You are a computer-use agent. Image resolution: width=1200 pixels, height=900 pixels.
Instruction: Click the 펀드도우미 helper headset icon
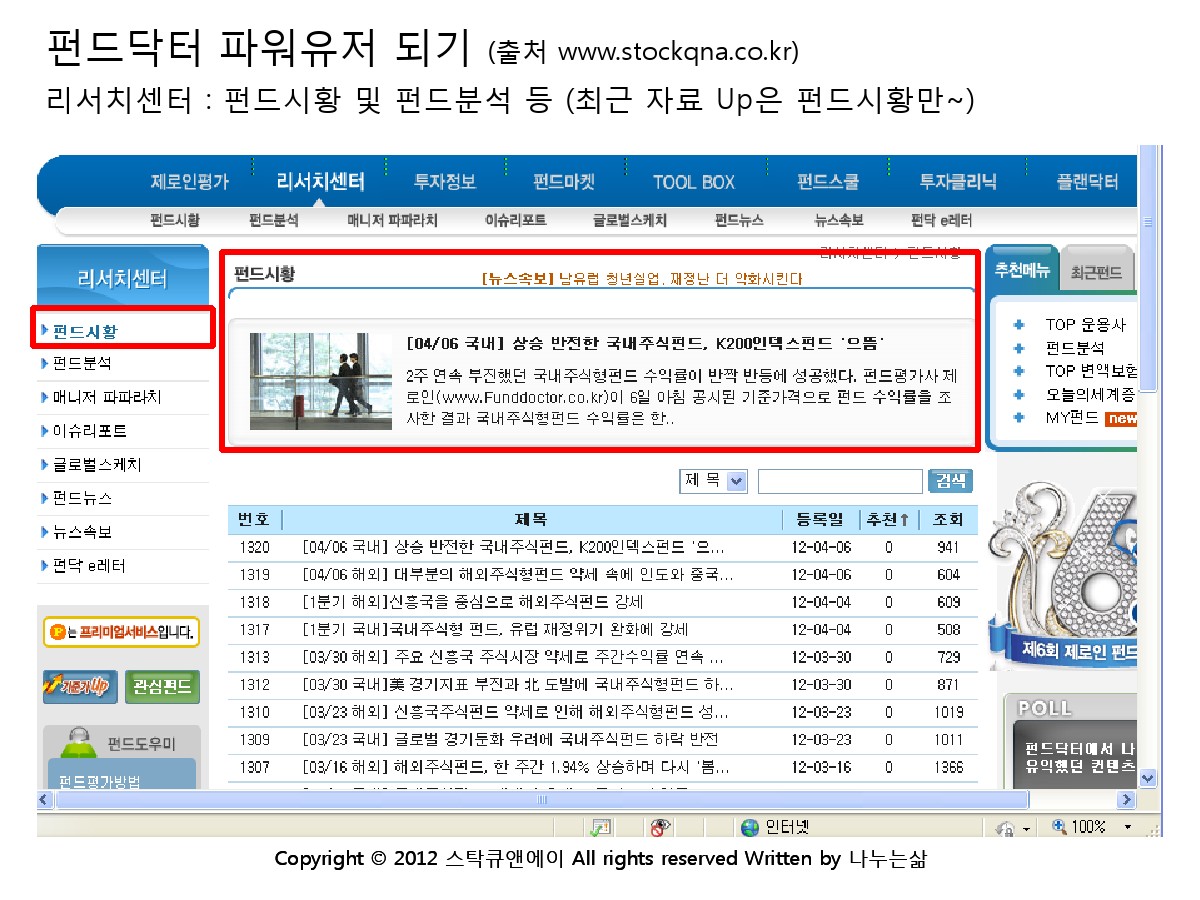[79, 742]
